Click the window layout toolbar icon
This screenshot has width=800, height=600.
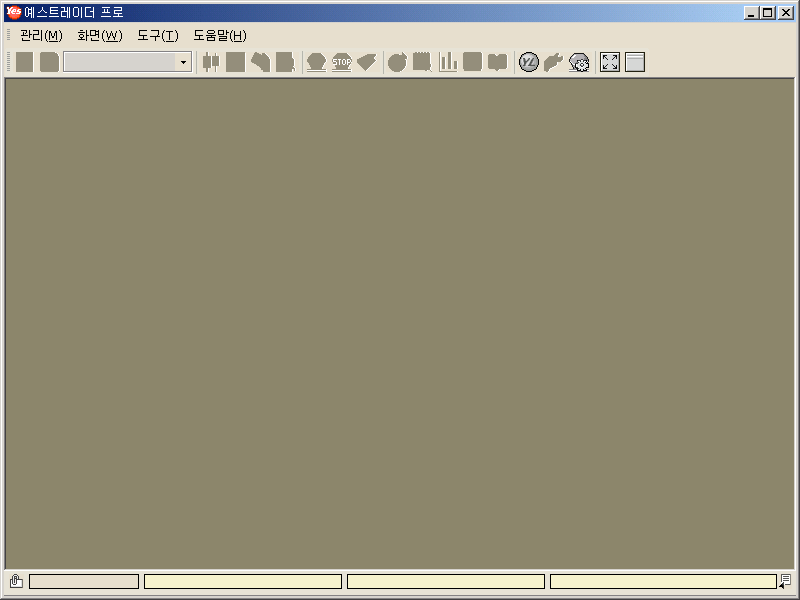click(635, 62)
